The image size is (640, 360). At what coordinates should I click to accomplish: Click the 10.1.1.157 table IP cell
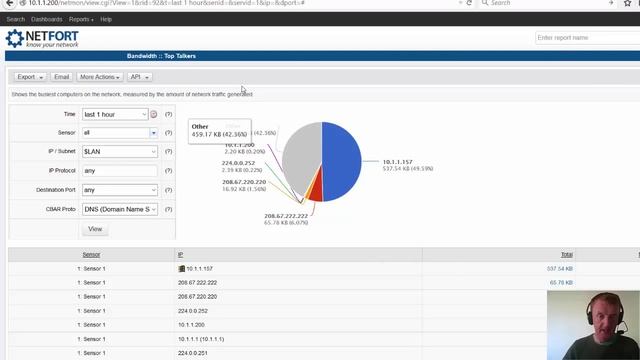199,269
